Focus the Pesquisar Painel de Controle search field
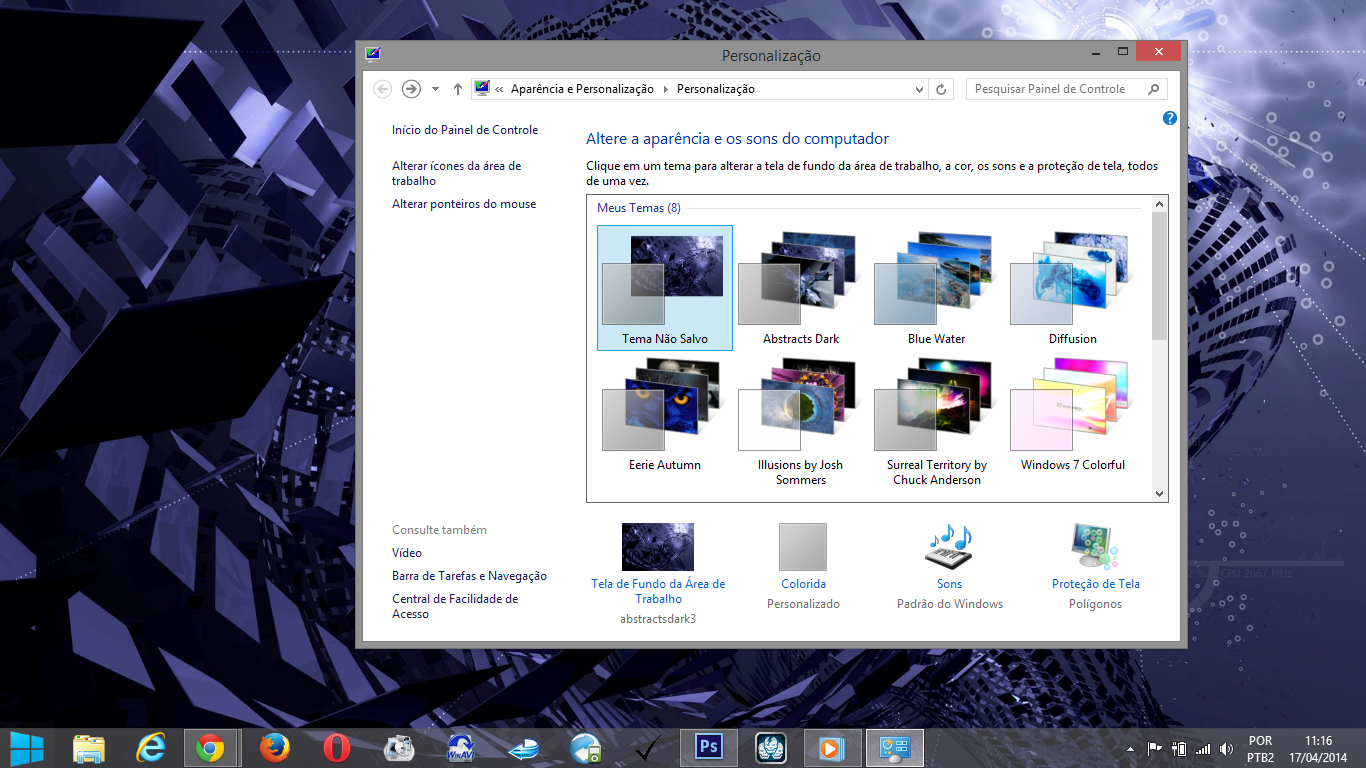1366x768 pixels. tap(1067, 89)
